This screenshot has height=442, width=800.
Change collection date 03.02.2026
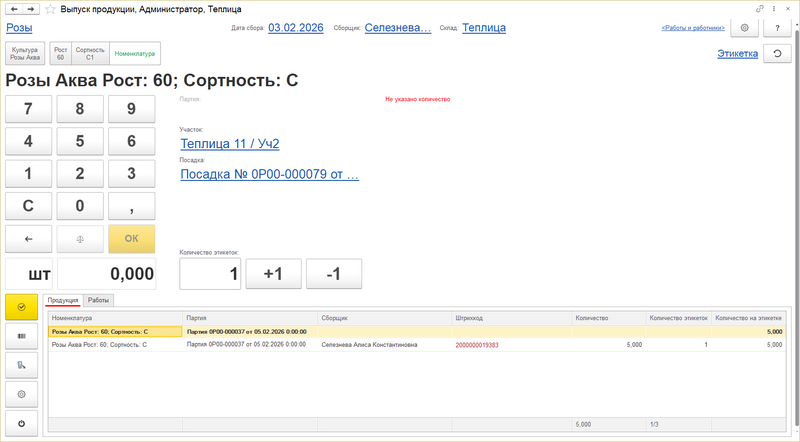(296, 28)
